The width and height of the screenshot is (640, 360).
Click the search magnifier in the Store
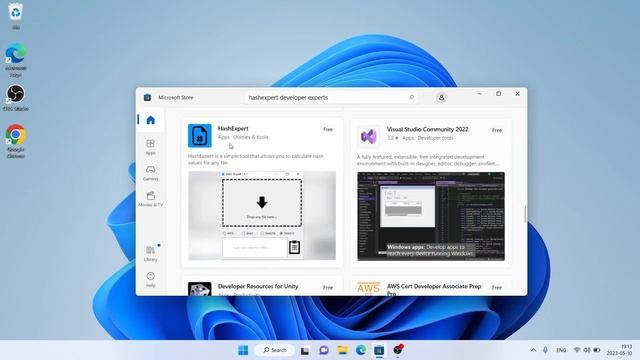411,98
